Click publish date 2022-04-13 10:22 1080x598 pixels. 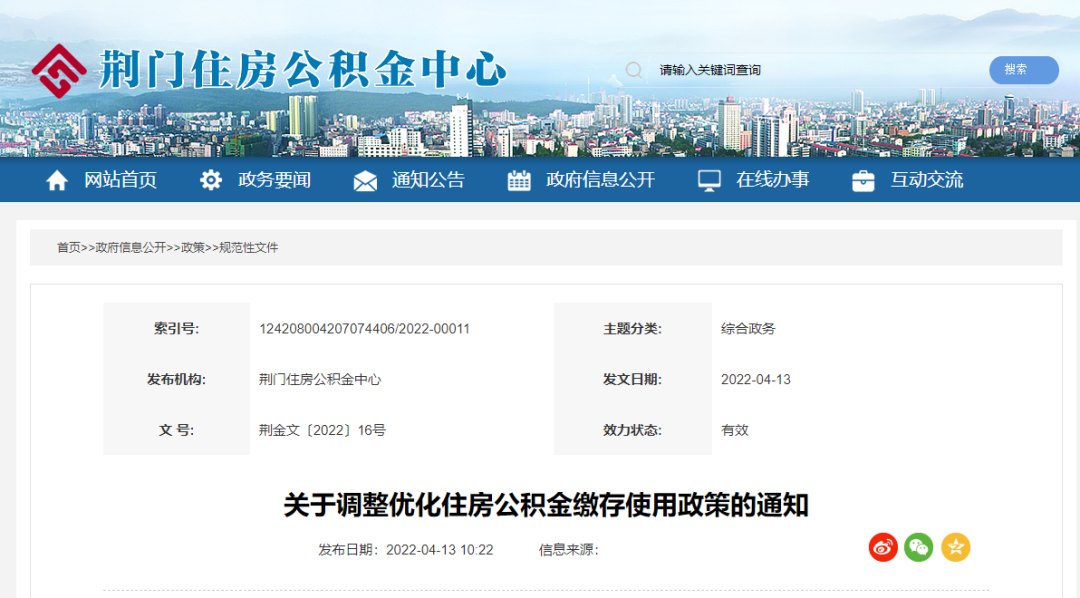click(439, 550)
